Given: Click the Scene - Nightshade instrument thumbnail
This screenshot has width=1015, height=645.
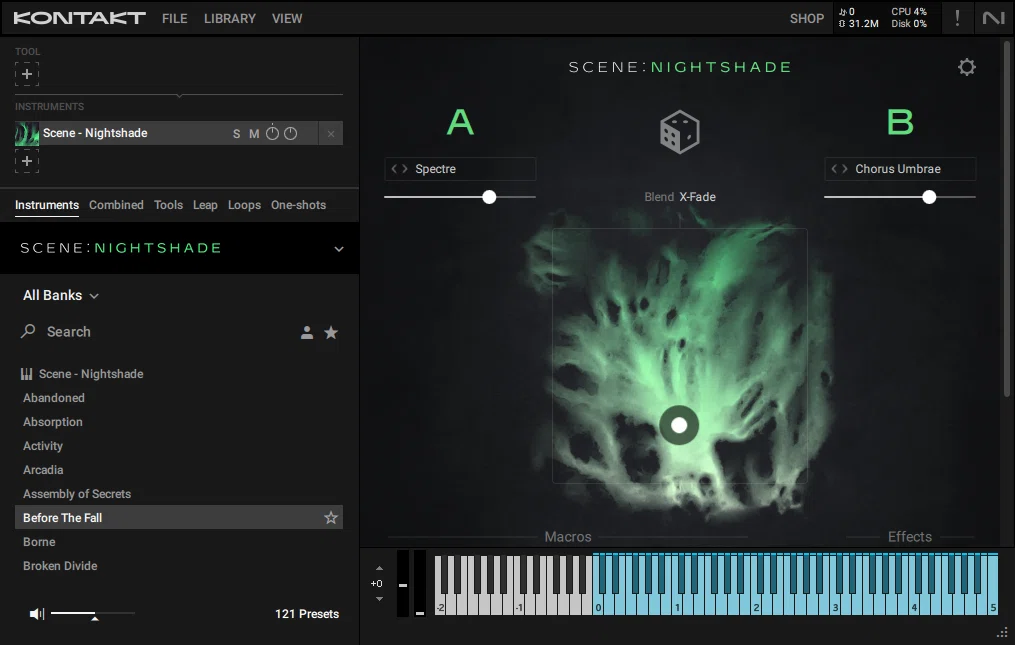Looking at the screenshot, I should pos(27,133).
